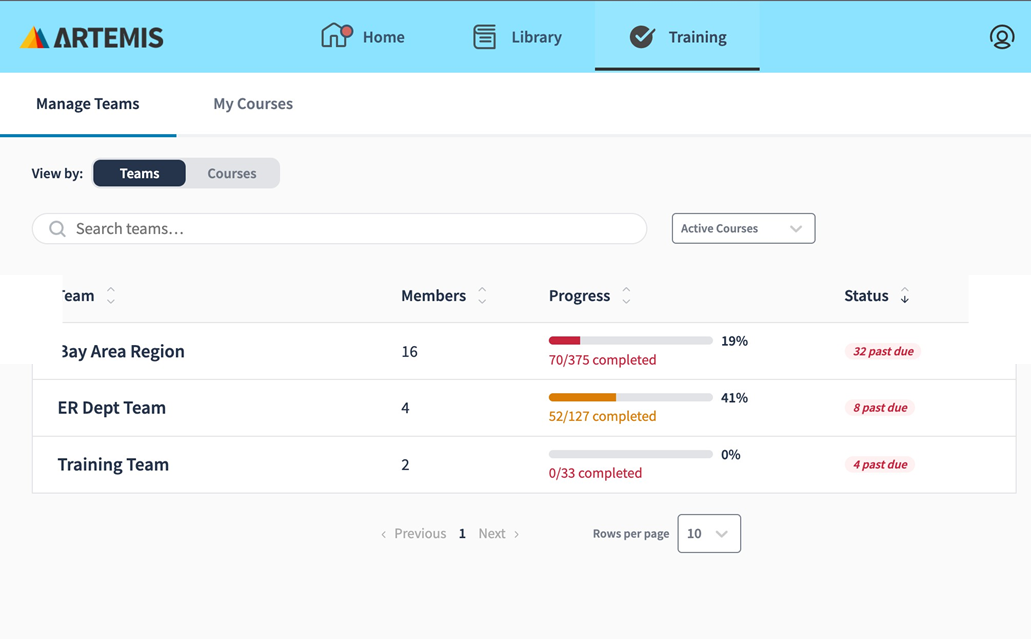1031x639 pixels.
Task: Switch to the My Courses tab
Action: pos(253,104)
